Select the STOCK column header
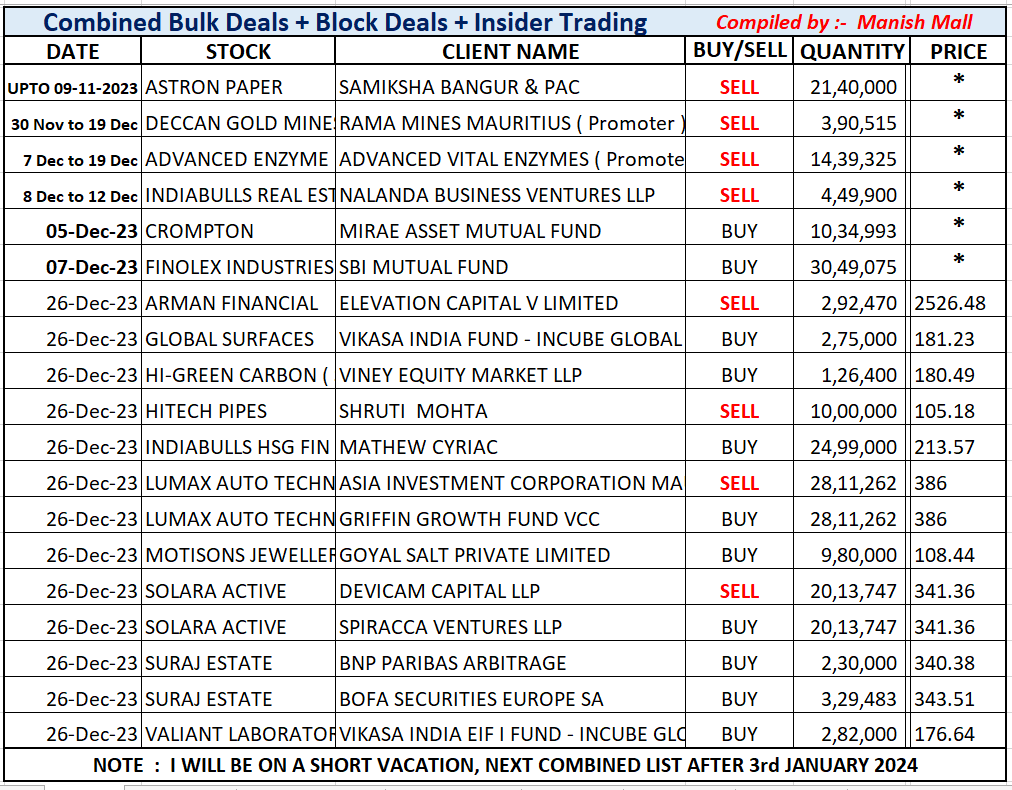Screen dimensions: 1012x790 click(x=238, y=51)
